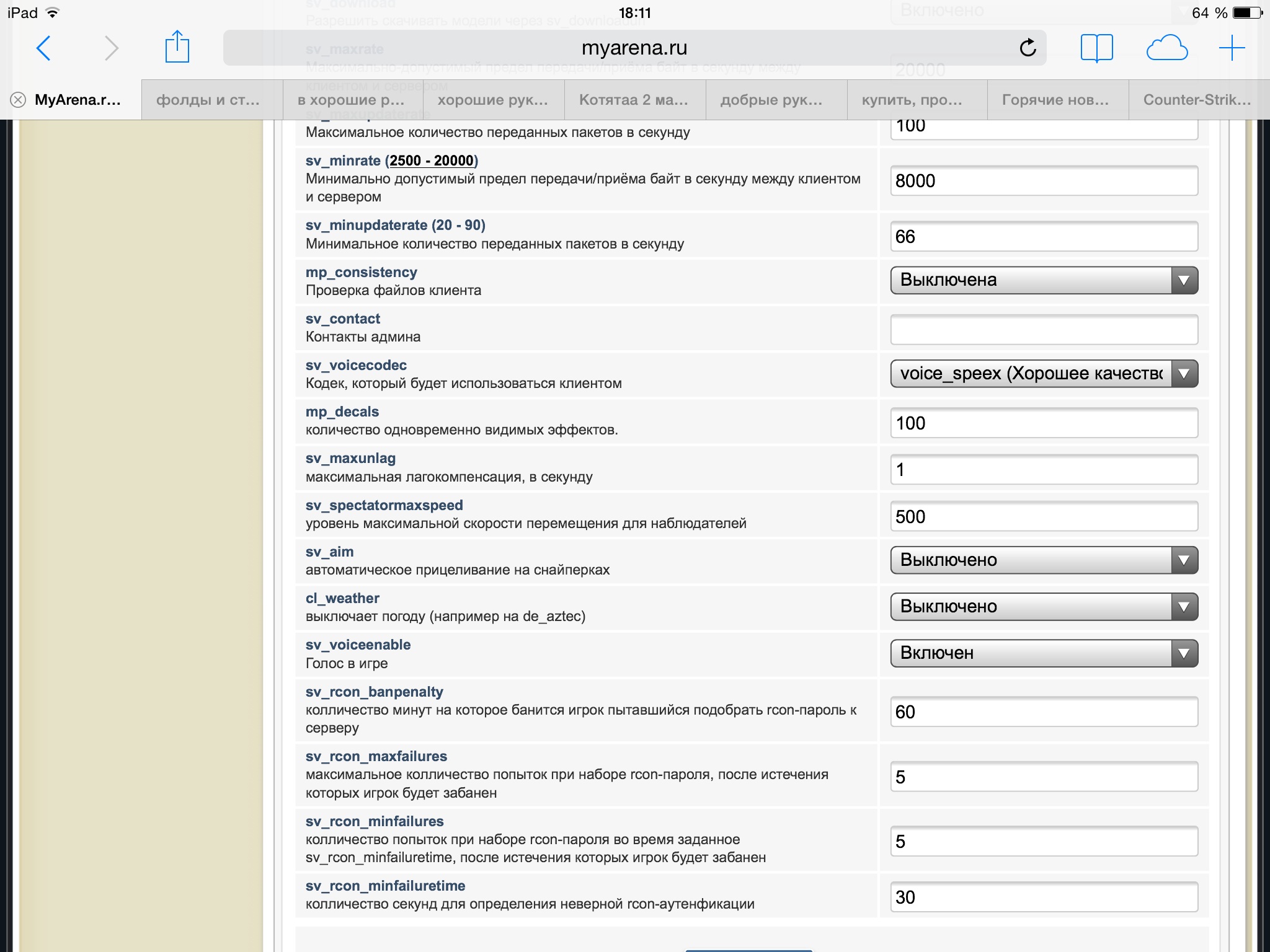Switch to the Горячие нов… tab
The image size is (1270, 952).
click(x=1058, y=100)
